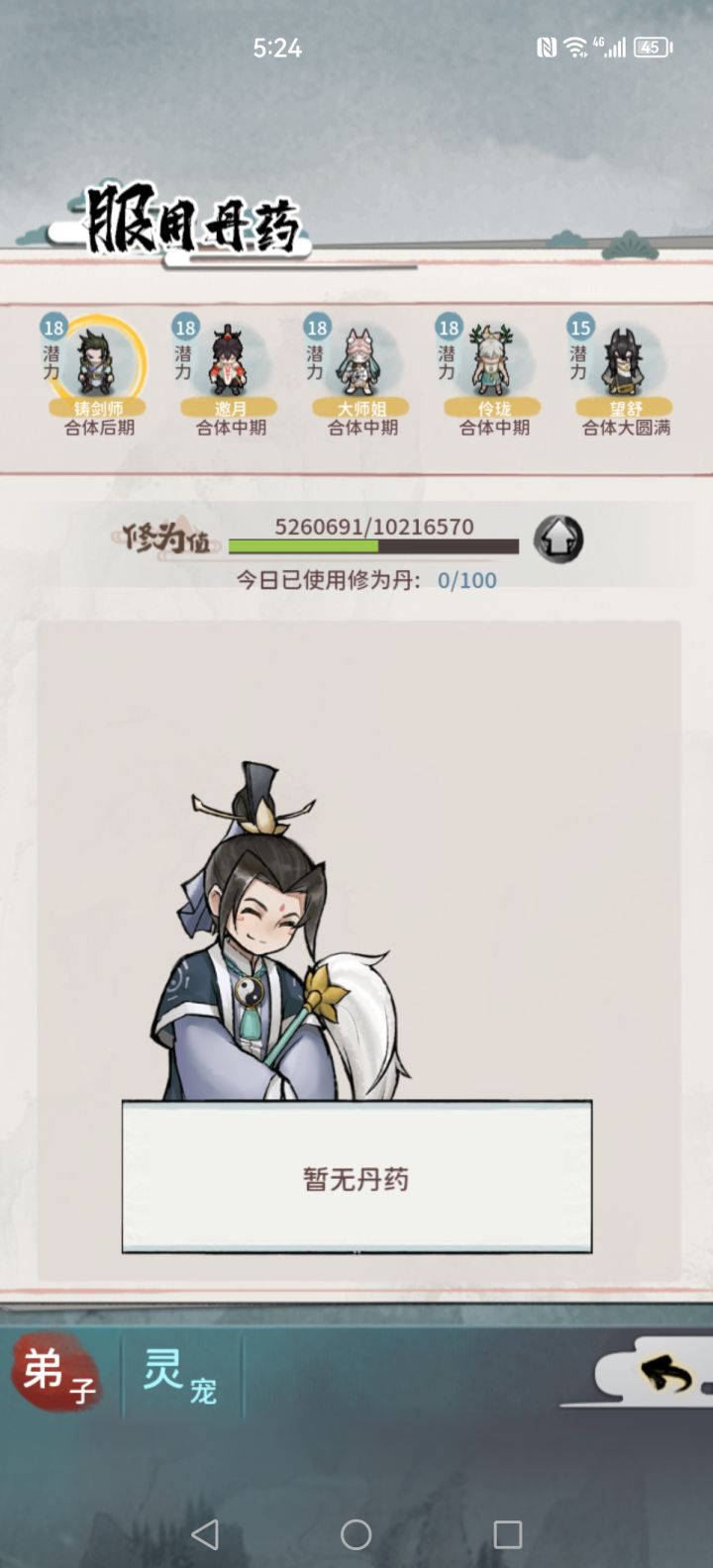Tap potential badge 15 on 望舒

tap(580, 327)
